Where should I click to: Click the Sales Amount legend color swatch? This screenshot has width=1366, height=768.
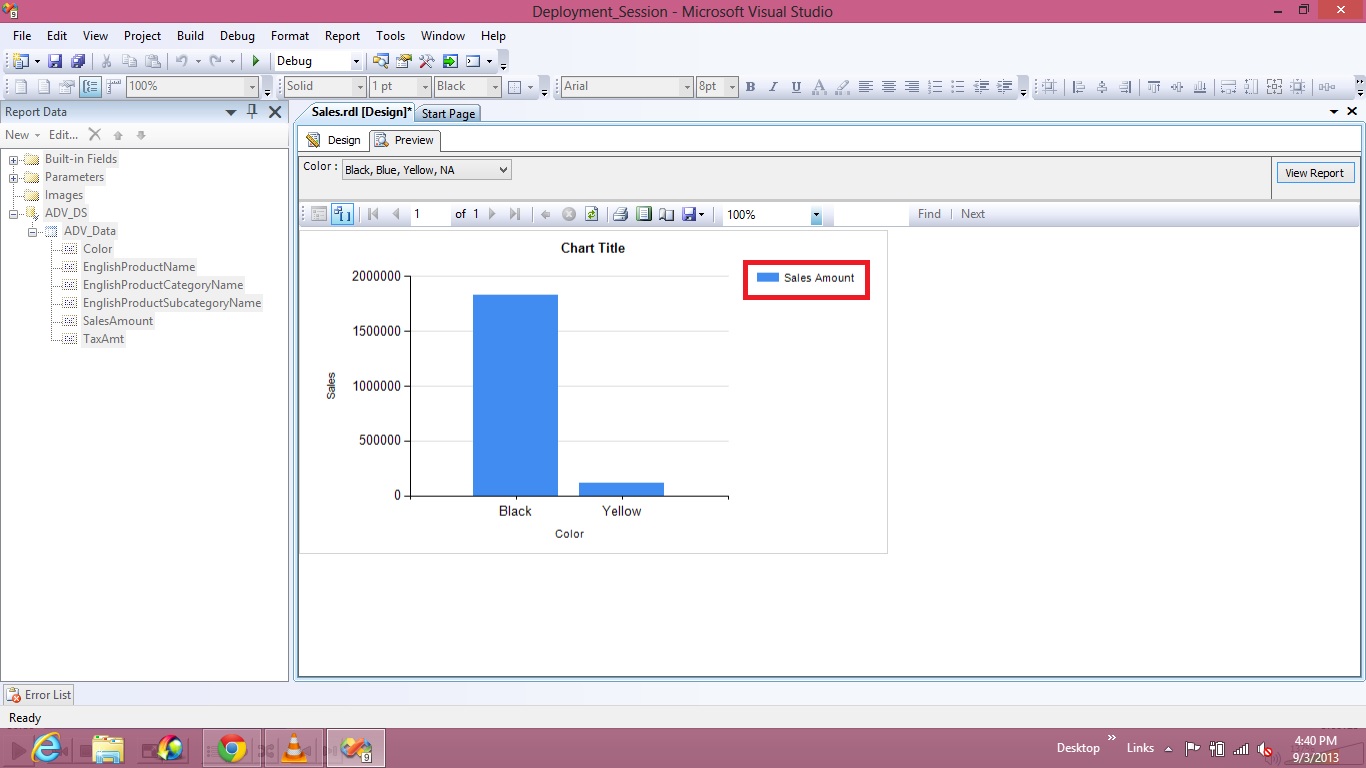[x=767, y=278]
